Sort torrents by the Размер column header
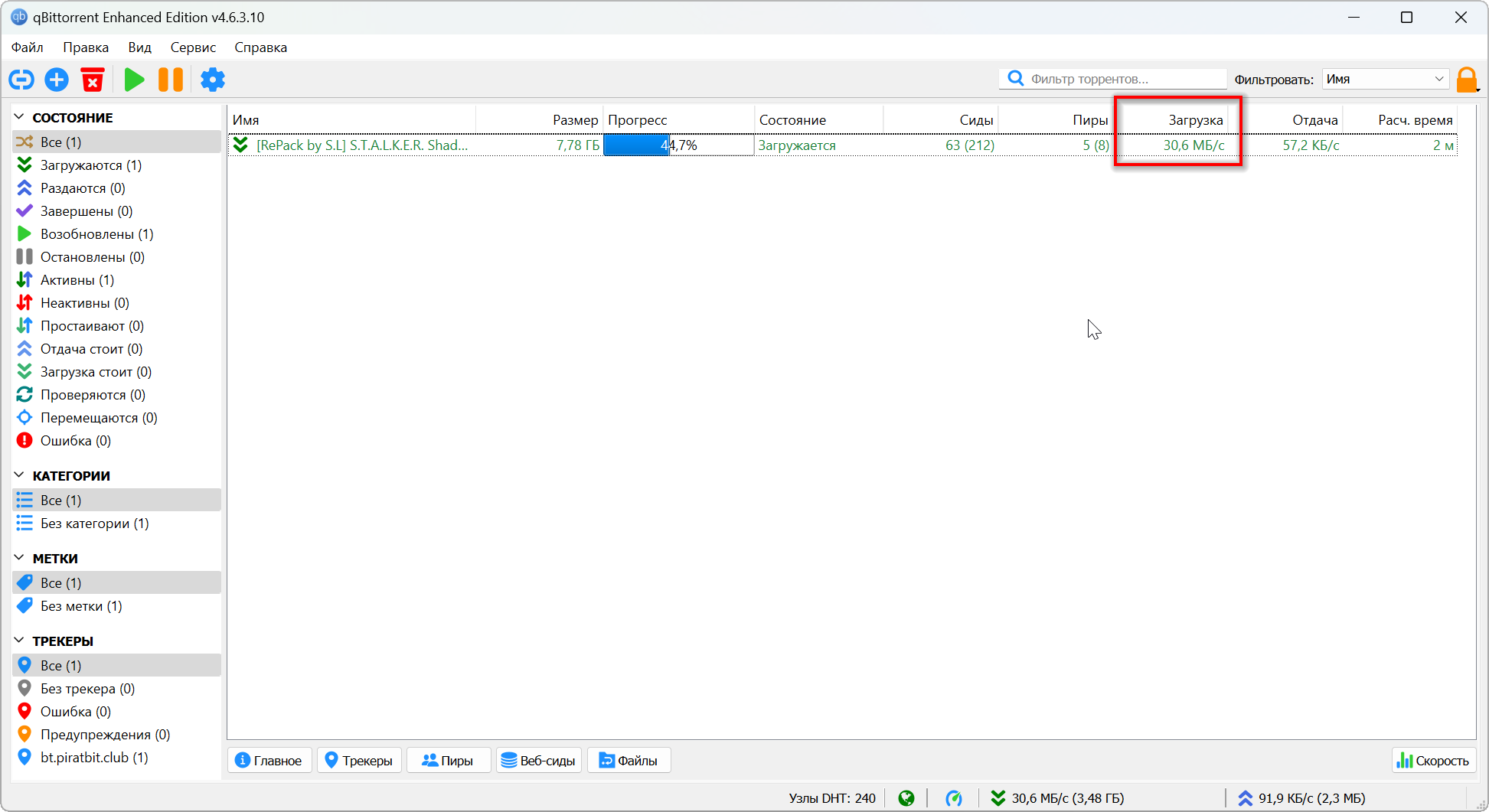This screenshot has width=1489, height=812. [x=540, y=119]
